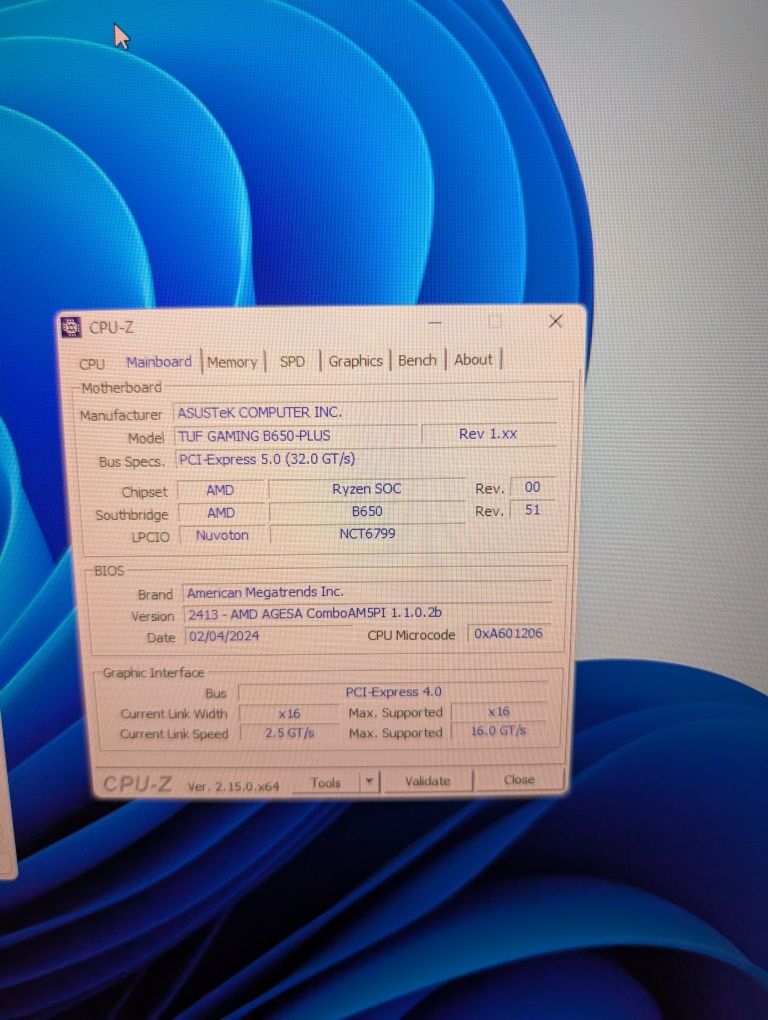
Task: Select the Mainboard tab
Action: (x=159, y=362)
